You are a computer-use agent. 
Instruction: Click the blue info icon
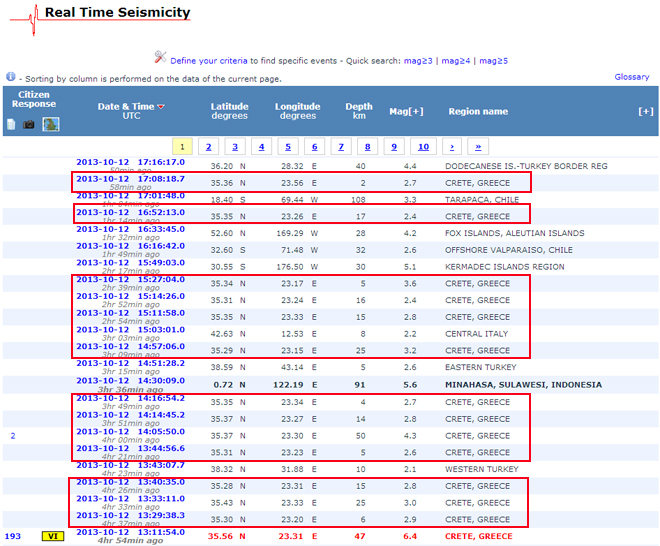tap(10, 76)
